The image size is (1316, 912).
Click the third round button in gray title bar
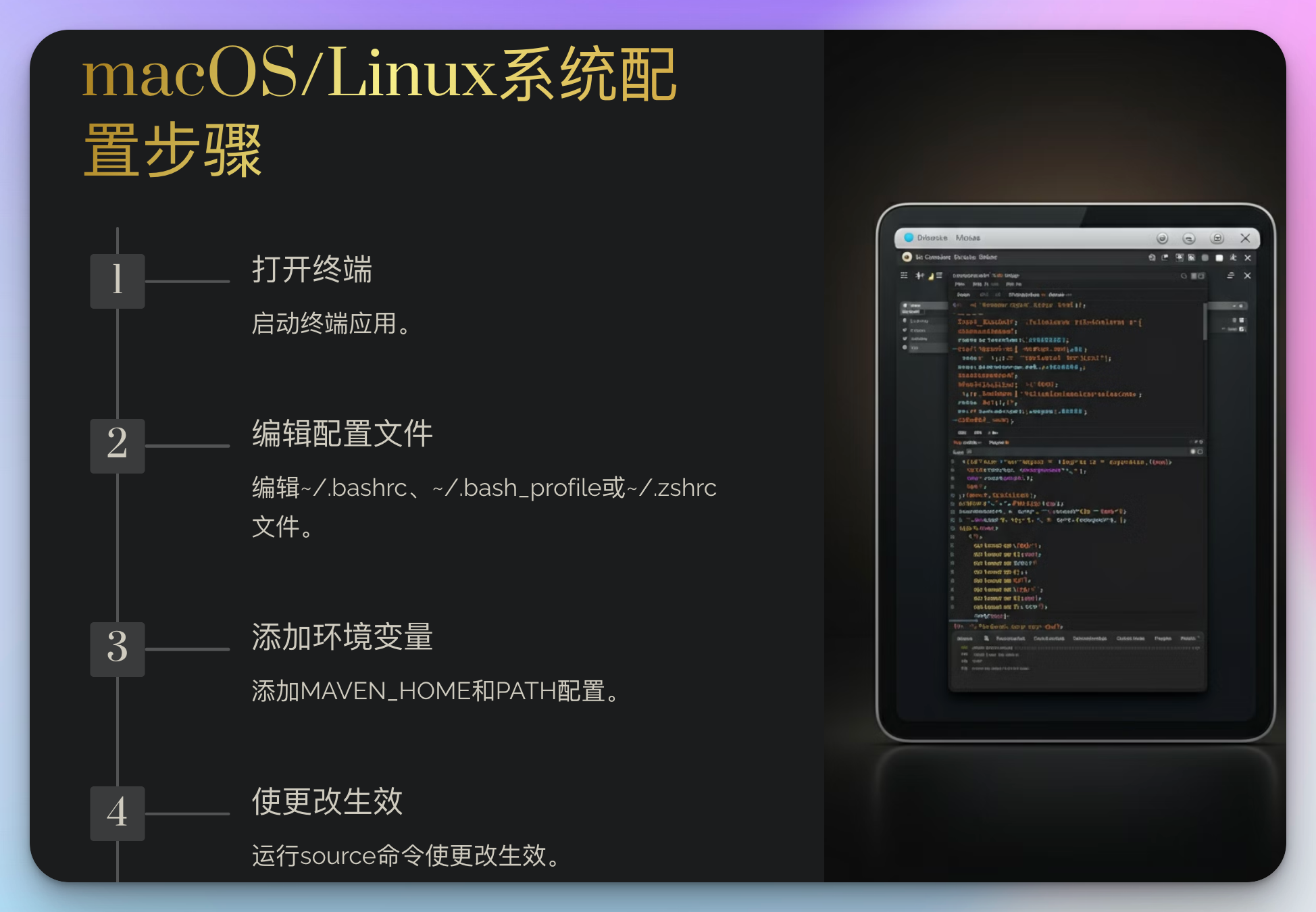coord(1217,238)
